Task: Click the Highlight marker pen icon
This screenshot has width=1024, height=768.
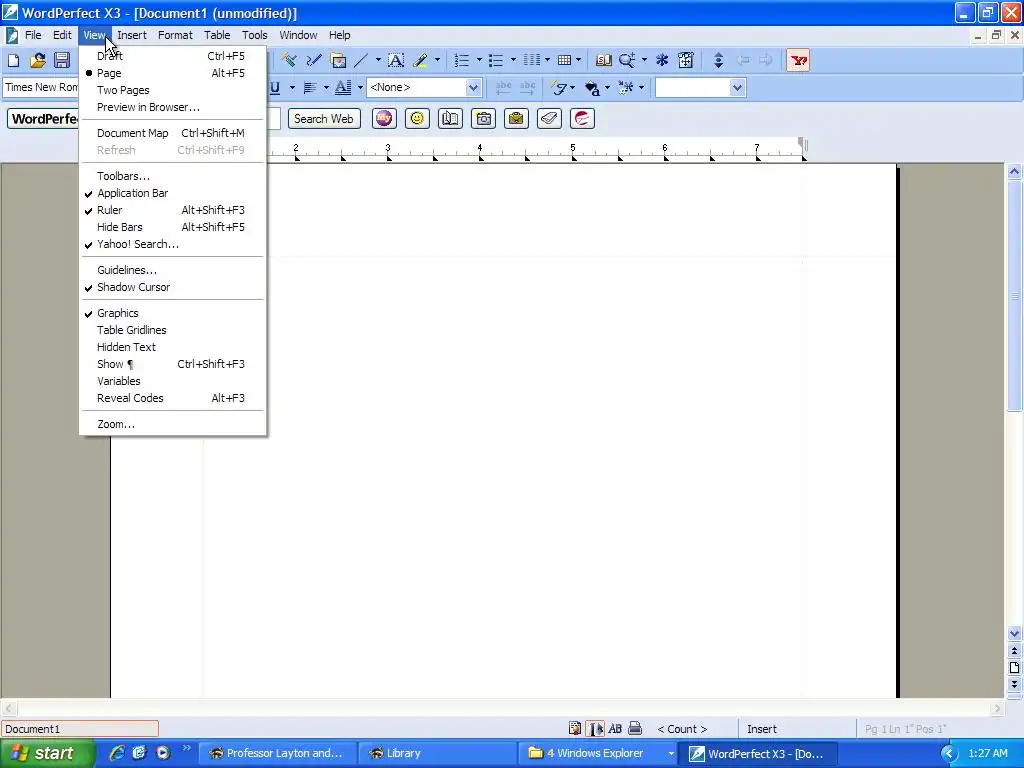Action: coord(421,61)
